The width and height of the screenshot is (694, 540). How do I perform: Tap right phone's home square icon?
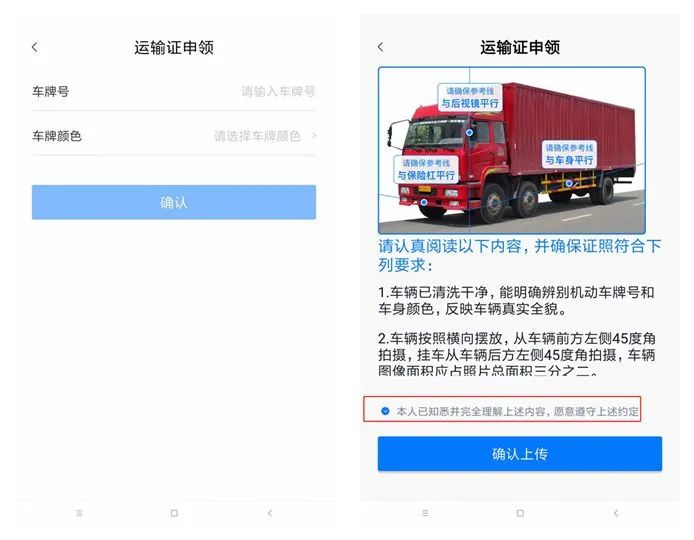click(520, 513)
